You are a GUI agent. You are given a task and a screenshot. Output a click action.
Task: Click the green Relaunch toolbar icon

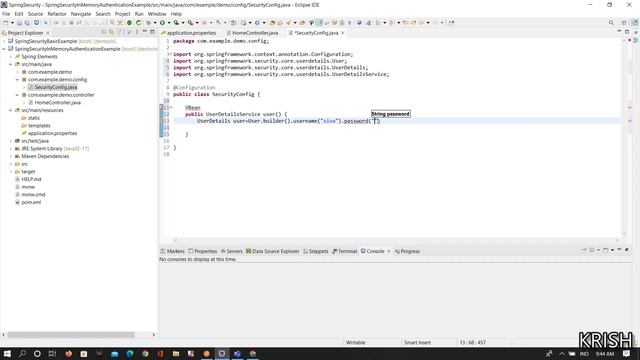pyautogui.click(x=138, y=23)
